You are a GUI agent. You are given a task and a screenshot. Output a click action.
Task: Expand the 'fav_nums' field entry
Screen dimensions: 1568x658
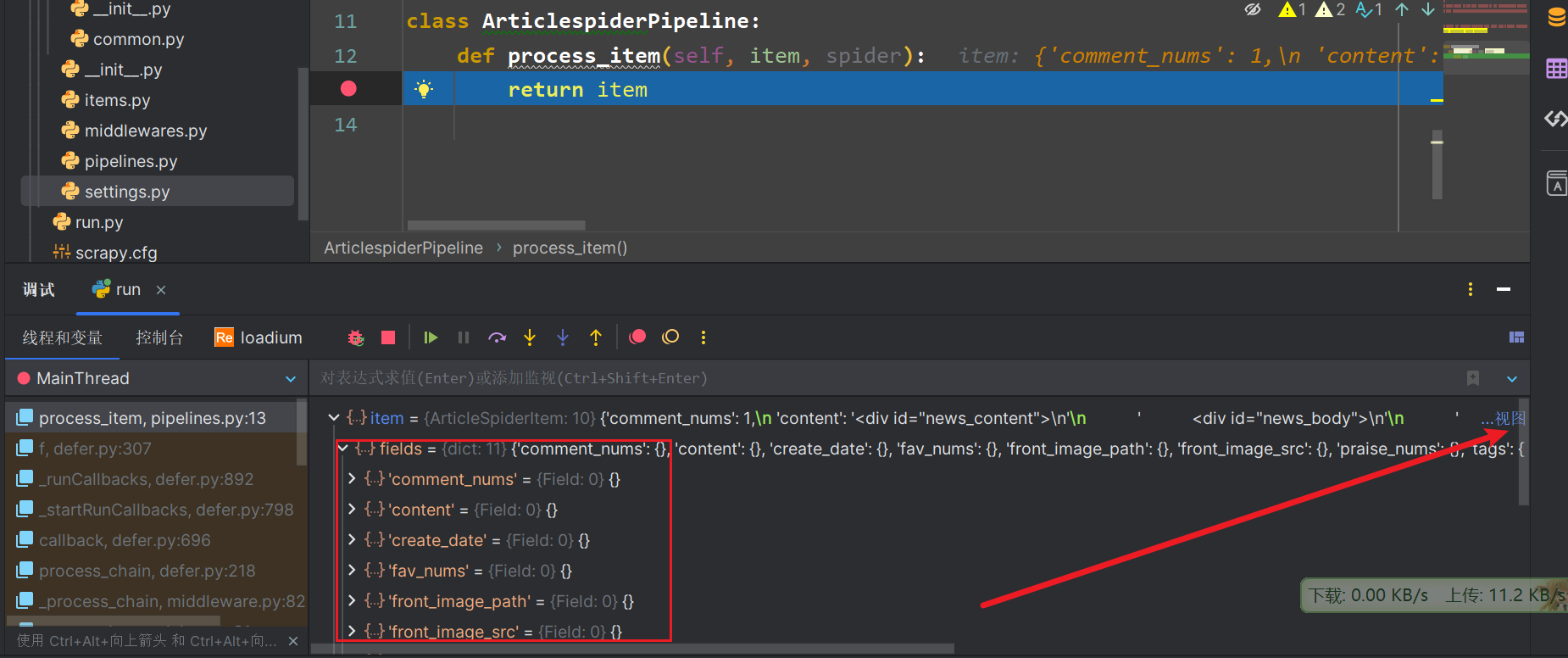tap(352, 571)
